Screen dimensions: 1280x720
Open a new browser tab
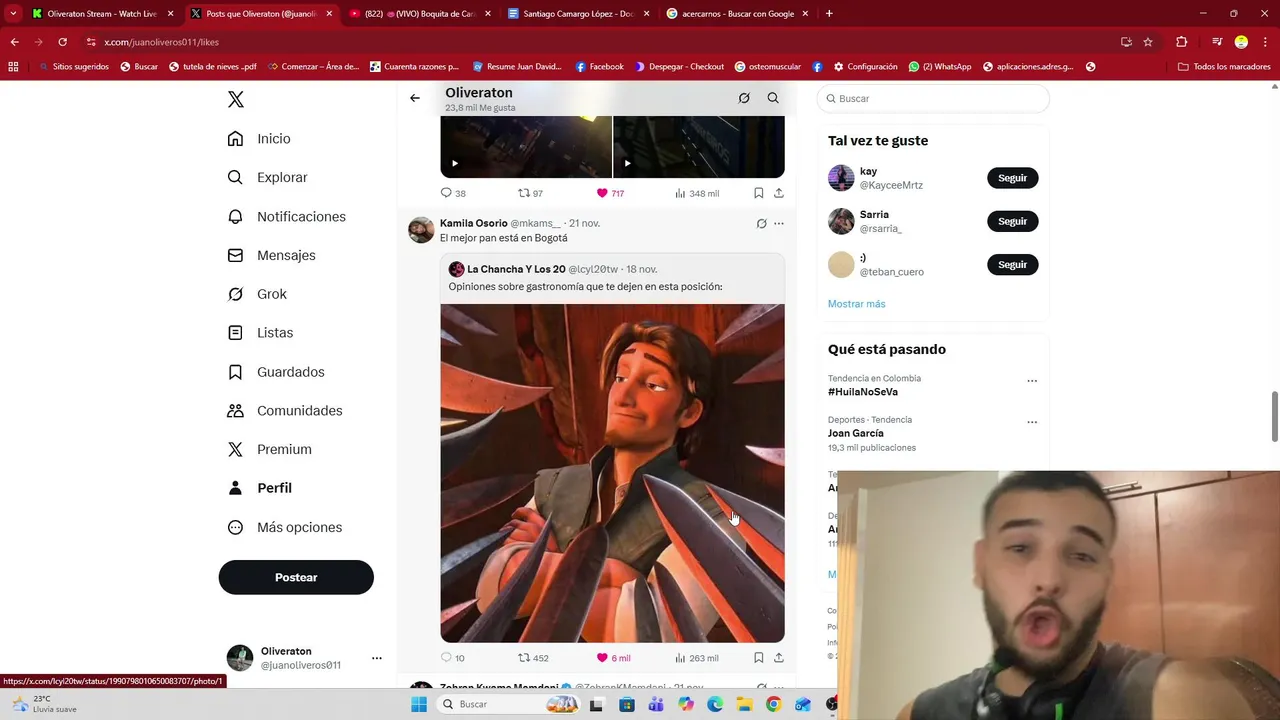[x=829, y=14]
